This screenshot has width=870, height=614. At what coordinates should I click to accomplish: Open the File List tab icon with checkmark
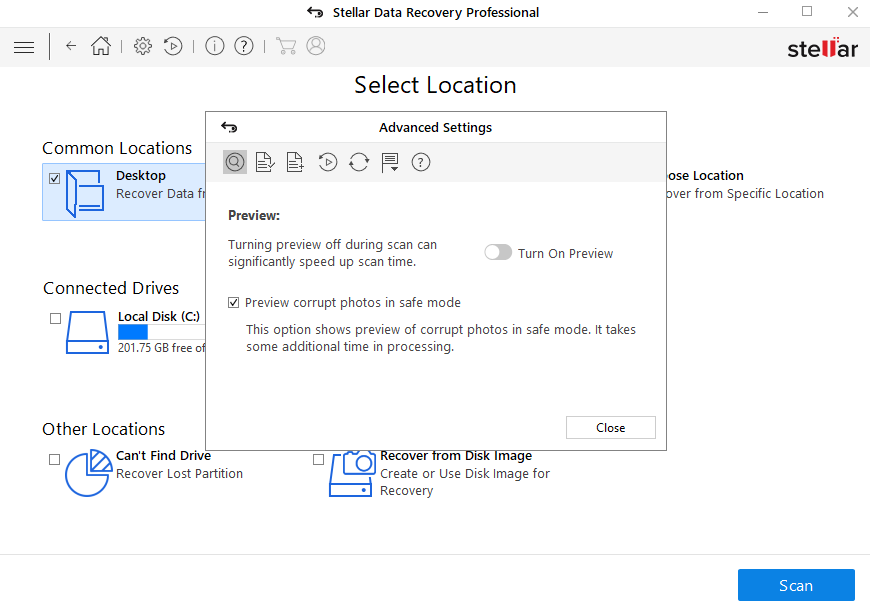tap(265, 162)
